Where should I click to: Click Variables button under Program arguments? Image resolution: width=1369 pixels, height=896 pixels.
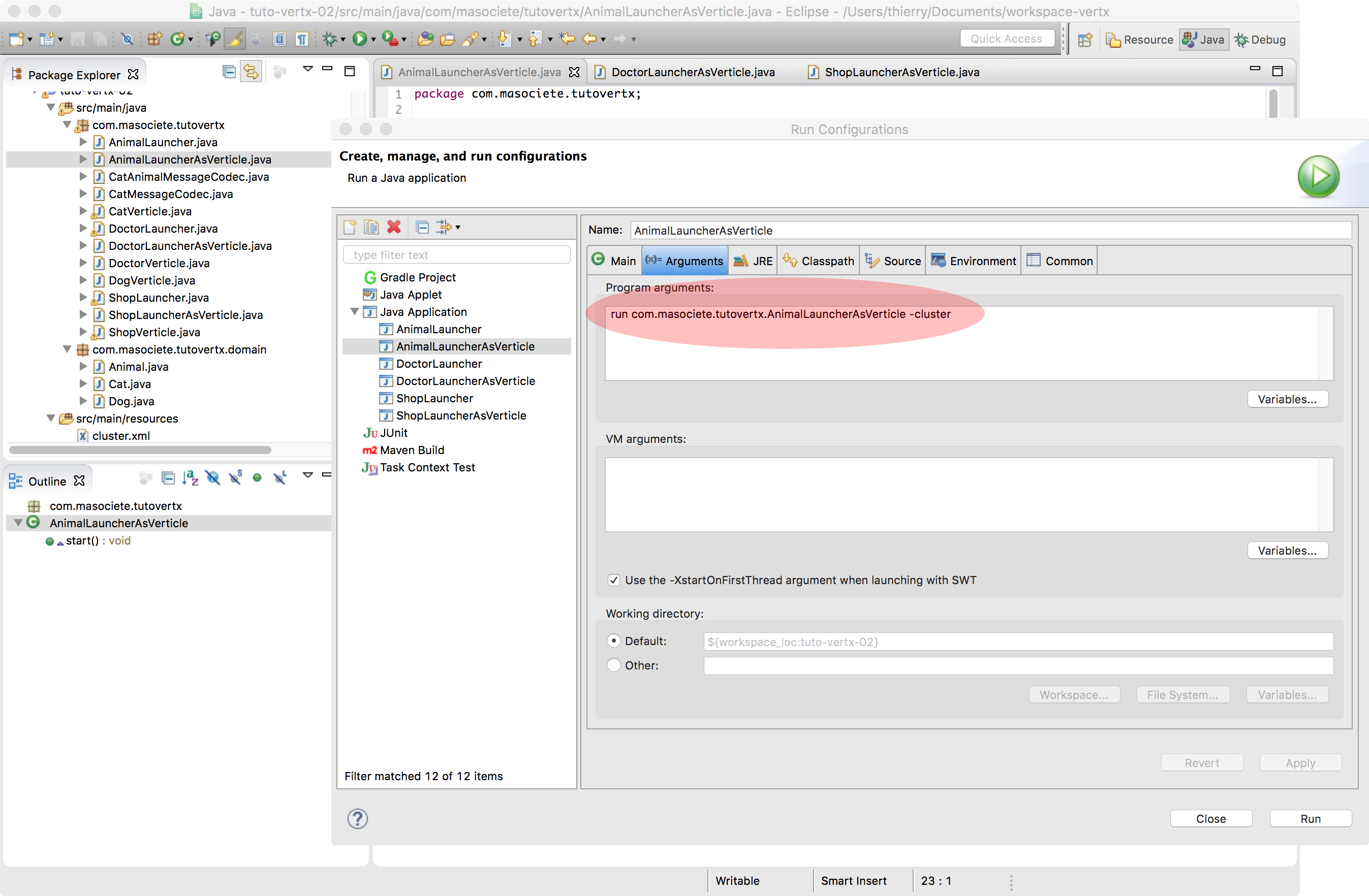[1287, 399]
